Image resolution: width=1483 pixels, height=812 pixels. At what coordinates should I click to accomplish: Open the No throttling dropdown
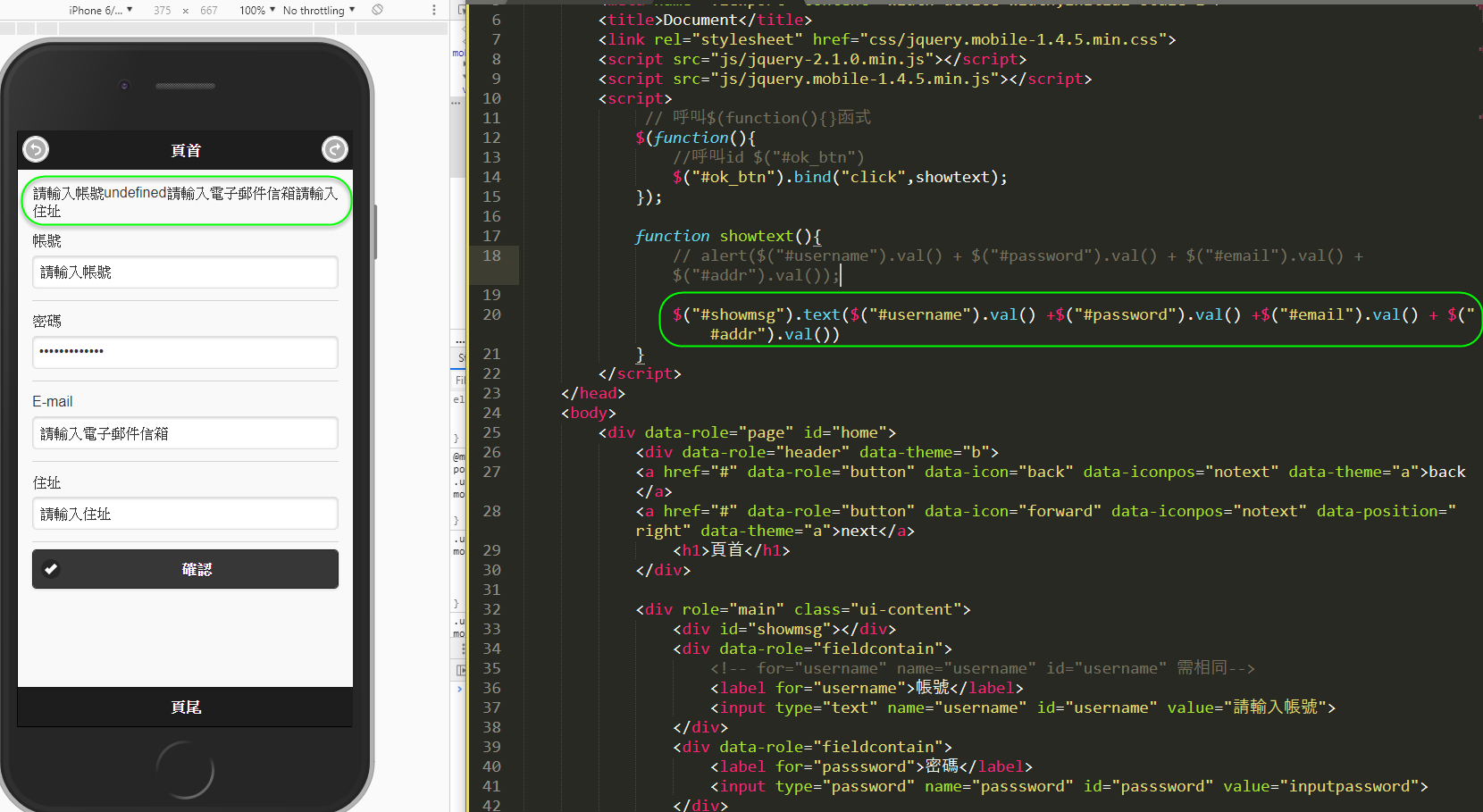point(318,10)
